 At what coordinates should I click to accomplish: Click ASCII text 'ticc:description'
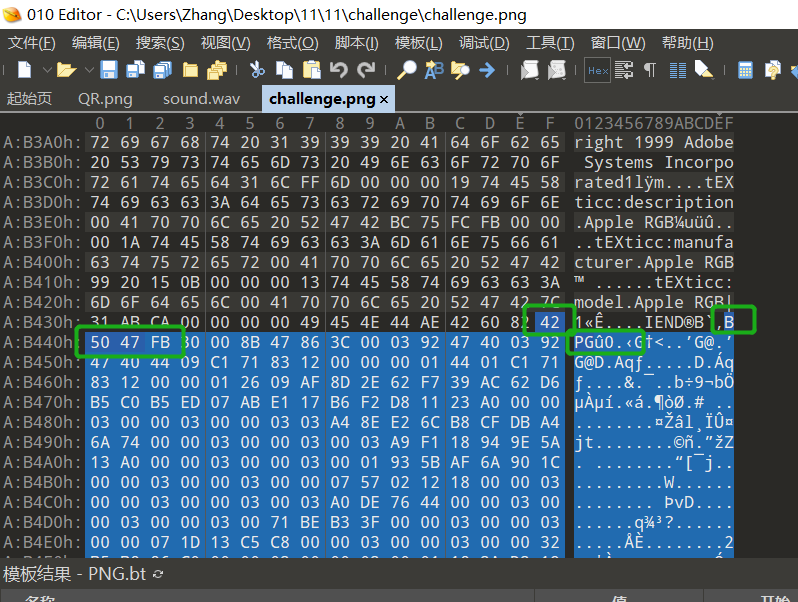point(654,203)
